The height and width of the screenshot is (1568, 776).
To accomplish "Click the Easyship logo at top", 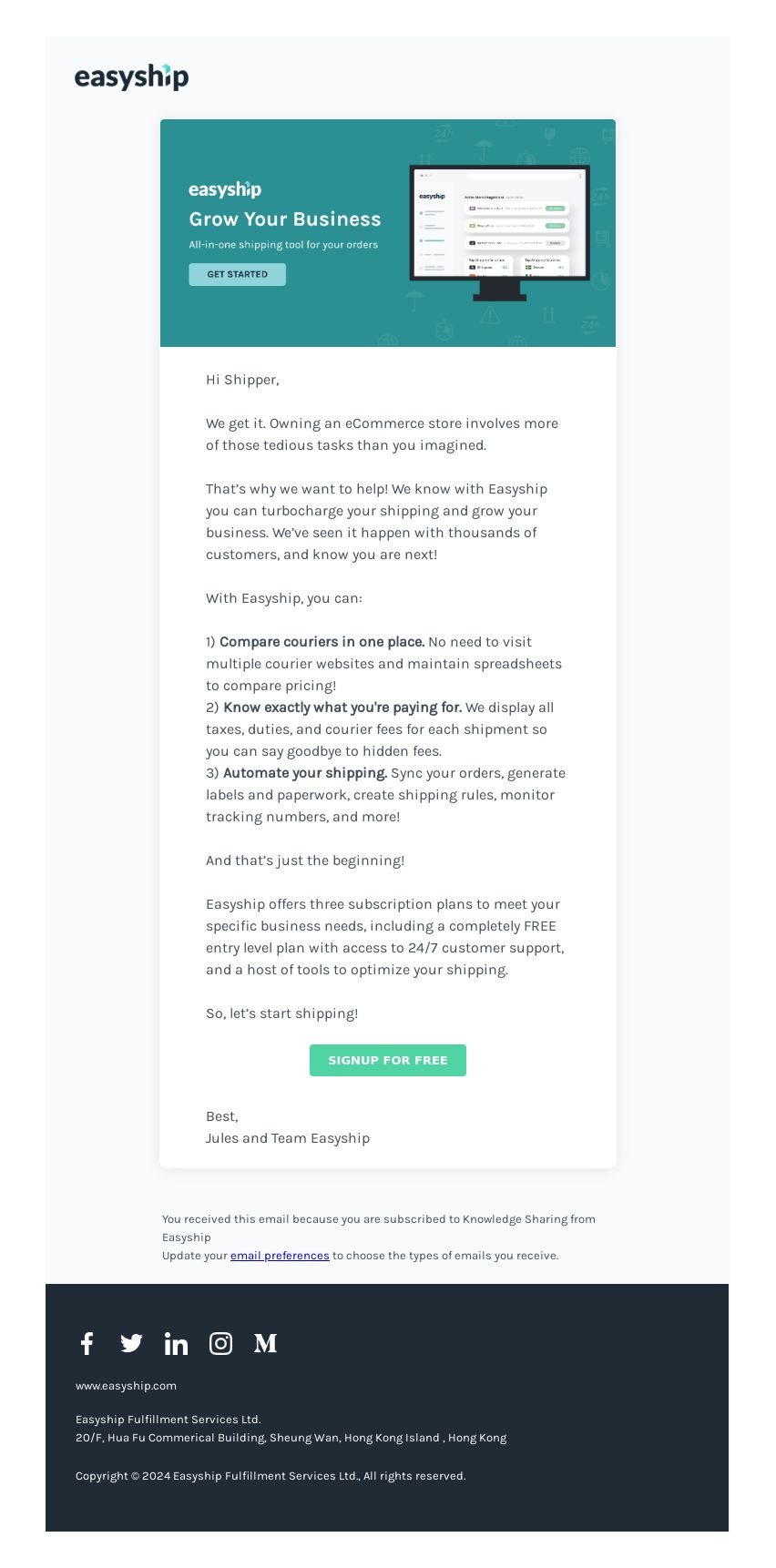I will [131, 77].
